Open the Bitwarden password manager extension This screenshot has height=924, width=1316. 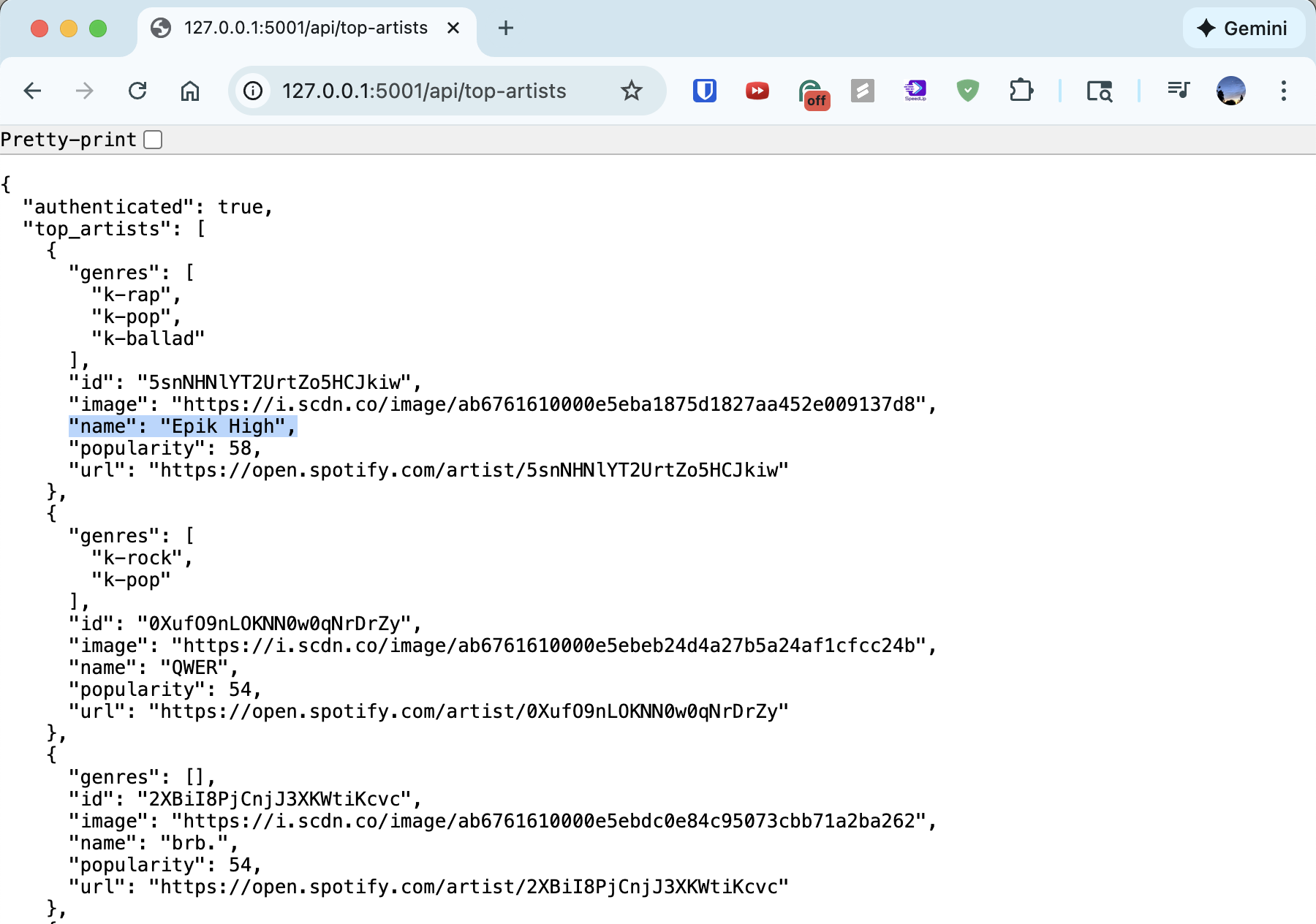tap(704, 91)
